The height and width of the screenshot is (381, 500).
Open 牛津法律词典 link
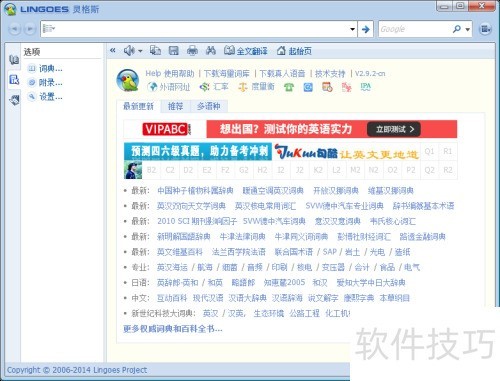(242, 236)
